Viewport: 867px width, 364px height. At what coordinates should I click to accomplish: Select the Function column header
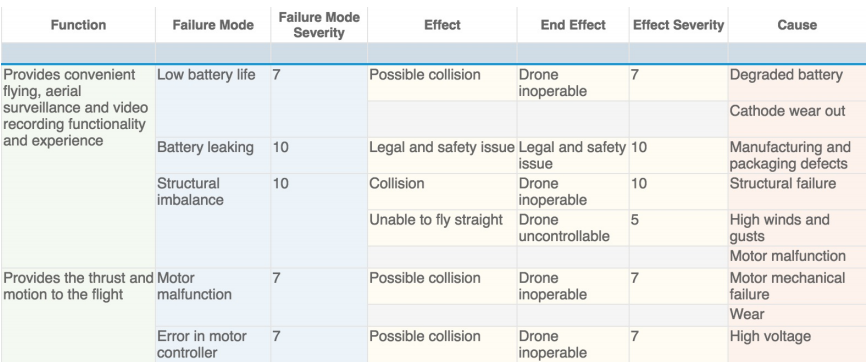click(x=78, y=25)
